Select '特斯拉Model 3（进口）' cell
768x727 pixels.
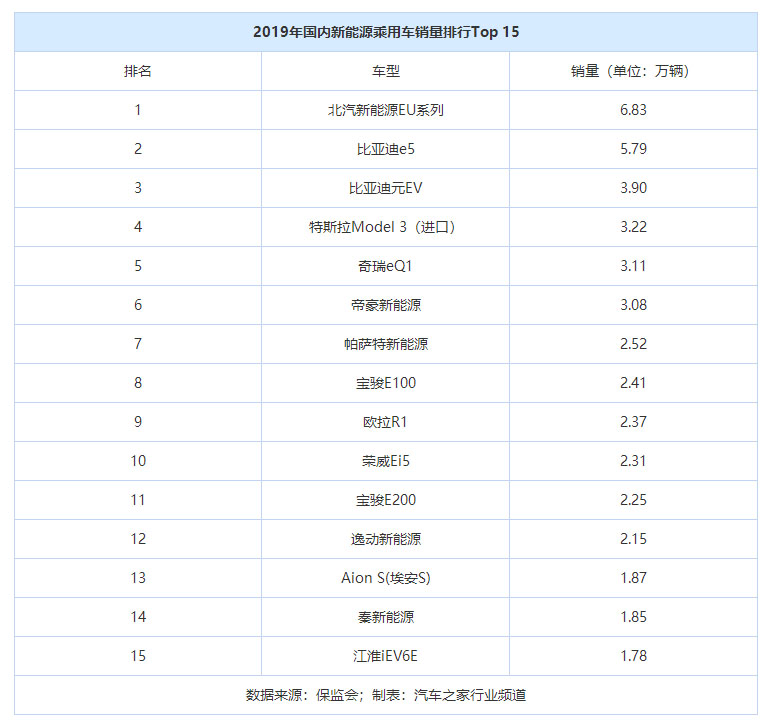pyautogui.click(x=385, y=227)
